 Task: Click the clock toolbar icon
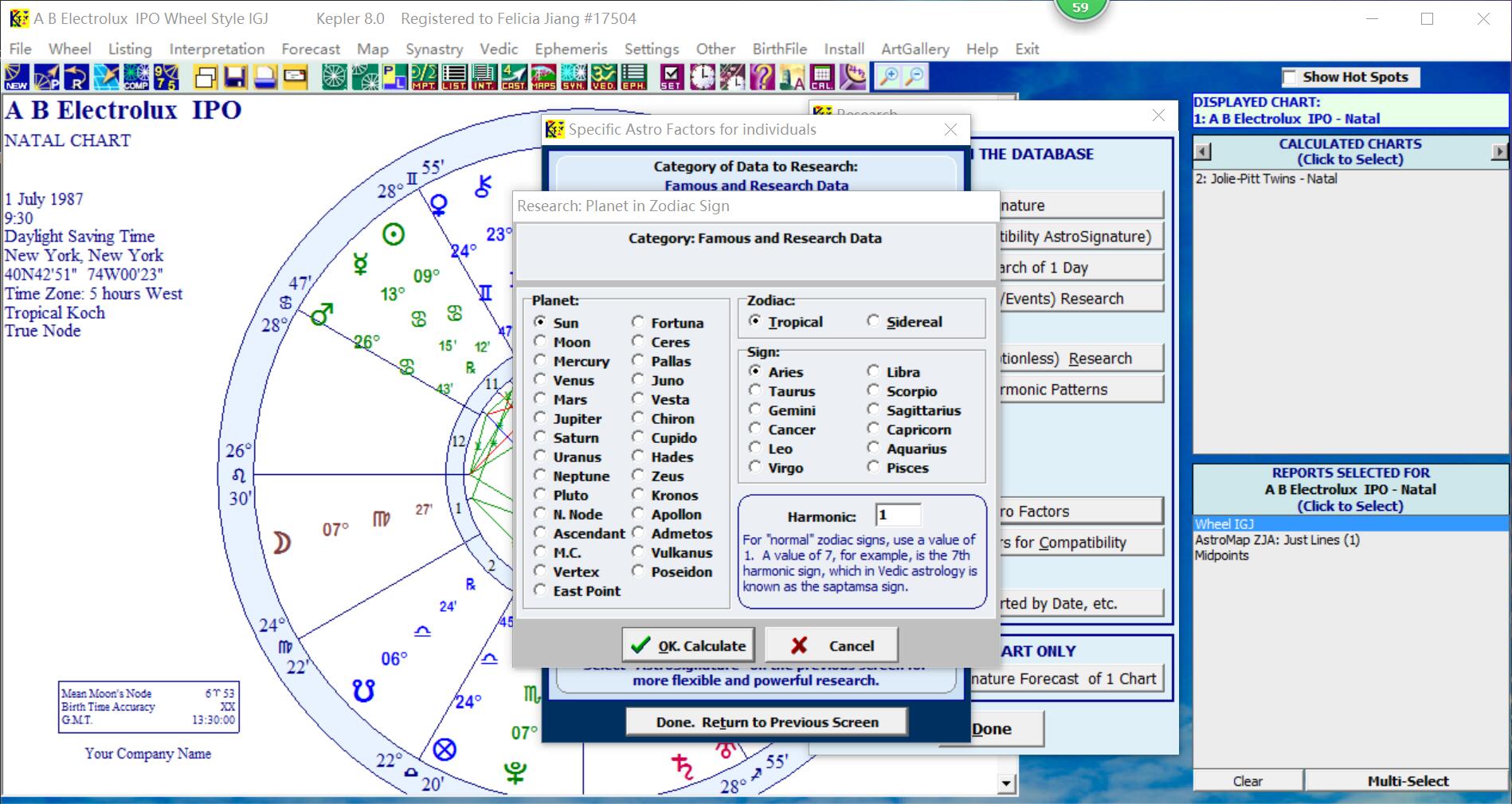coord(702,76)
